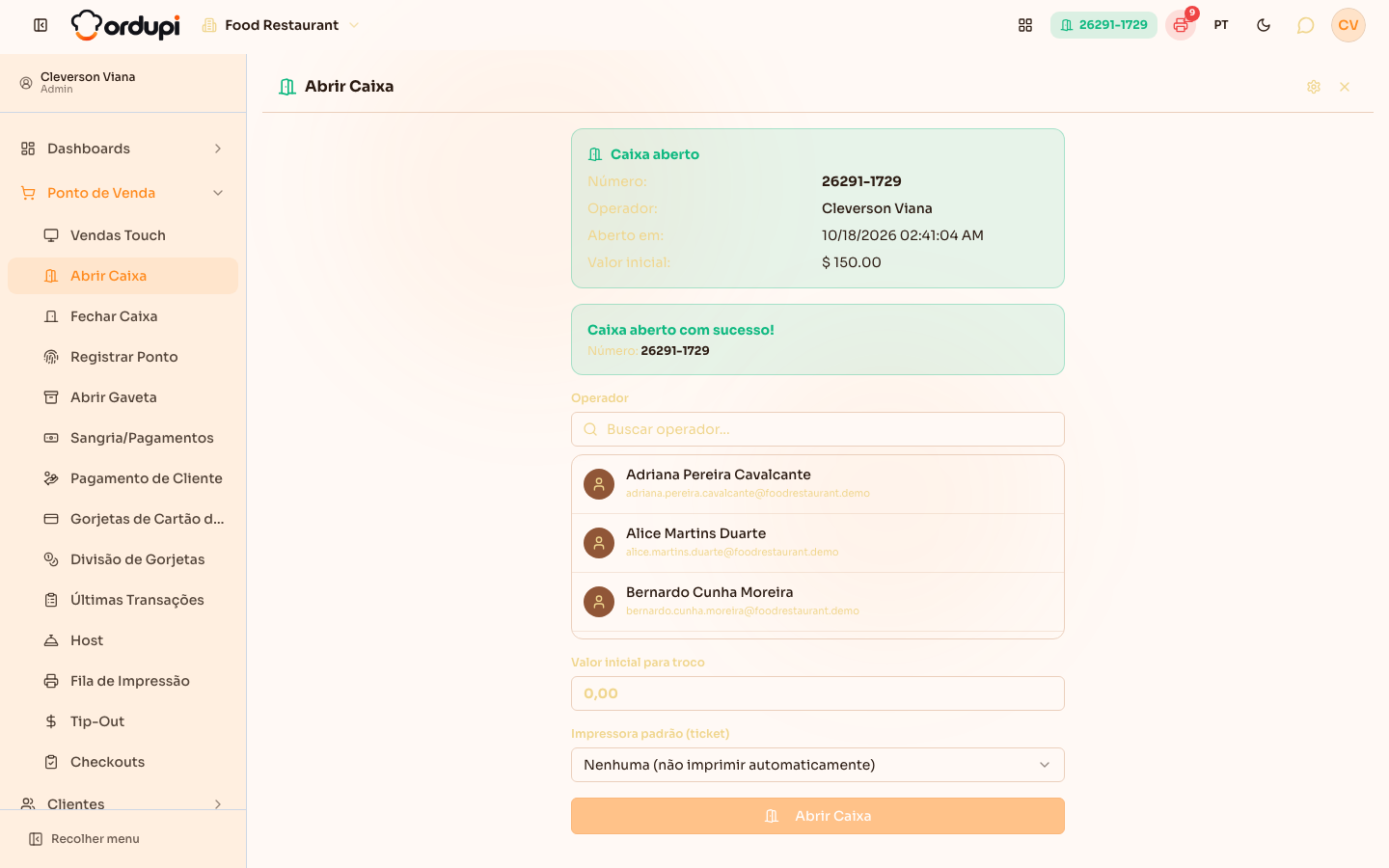Open the Food Restaurant selector dropdown
Image resolution: width=1389 pixels, height=868 pixels.
click(281, 25)
